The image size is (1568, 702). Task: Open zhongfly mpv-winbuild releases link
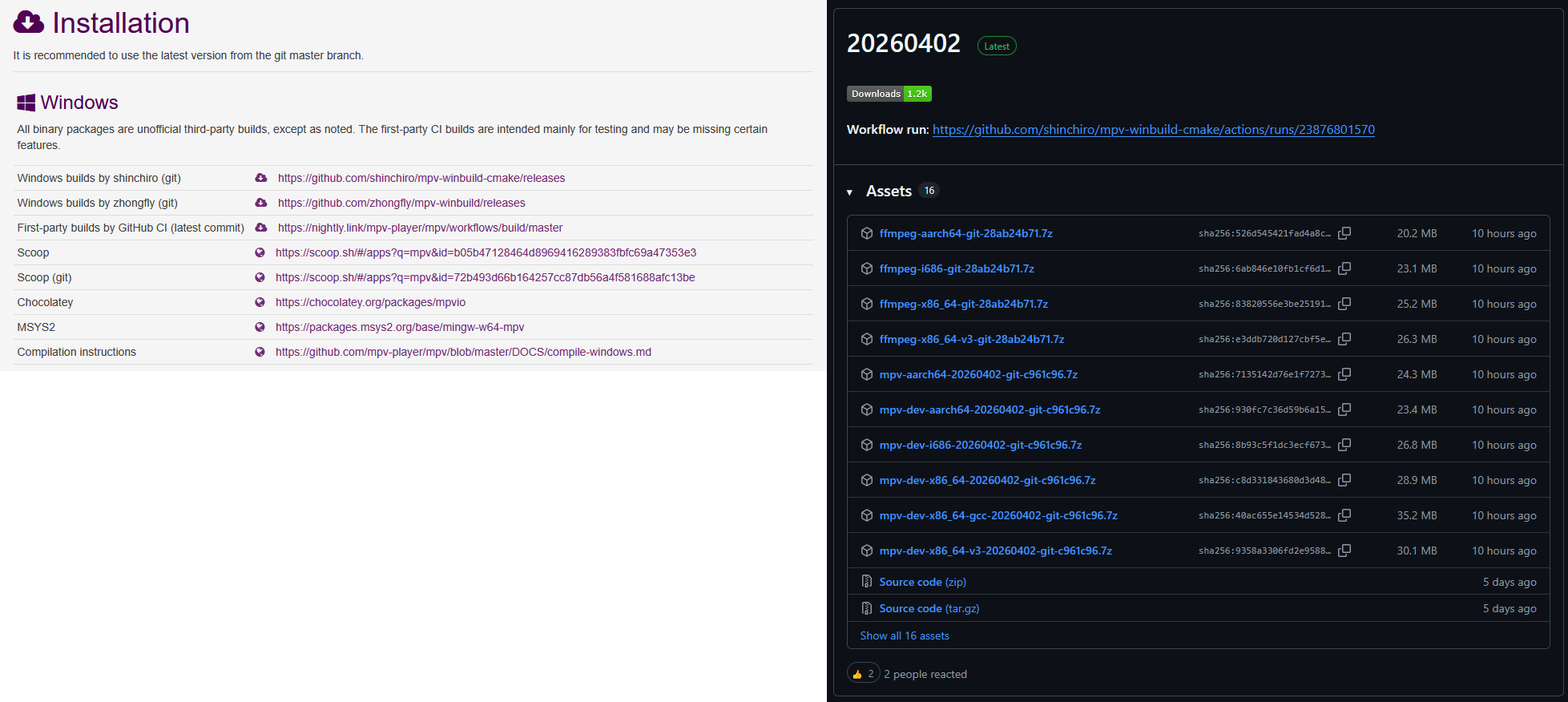[401, 203]
